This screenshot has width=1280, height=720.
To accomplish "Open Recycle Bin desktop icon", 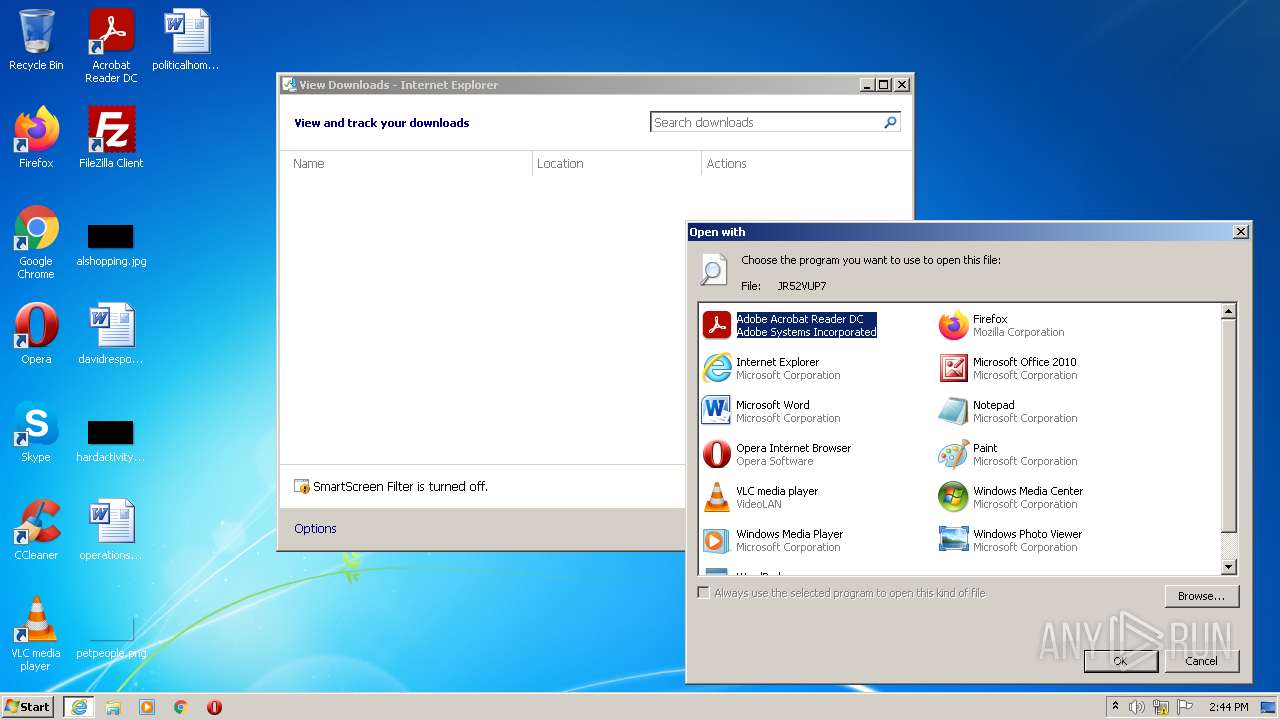I will click(36, 40).
